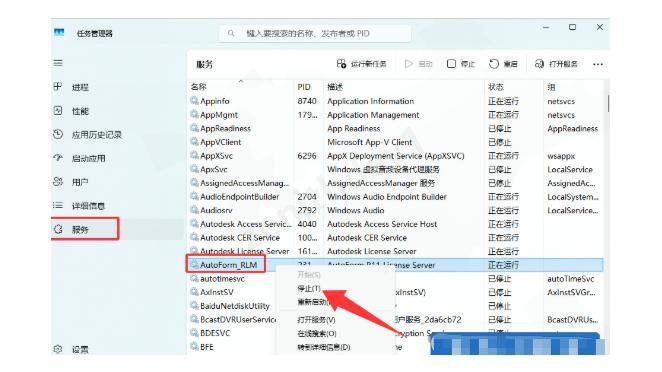Select the autotimesvc service row
This screenshot has height=372, width=662.
(232, 279)
